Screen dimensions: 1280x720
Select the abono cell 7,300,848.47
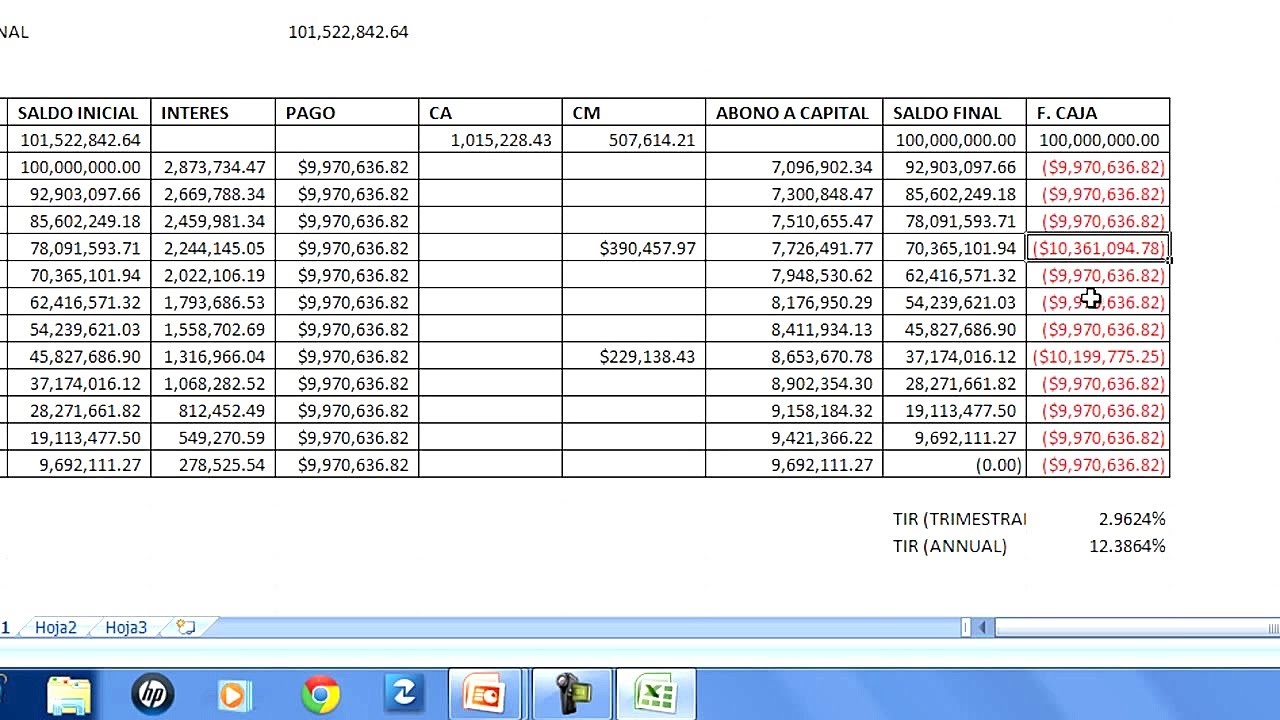(x=794, y=194)
